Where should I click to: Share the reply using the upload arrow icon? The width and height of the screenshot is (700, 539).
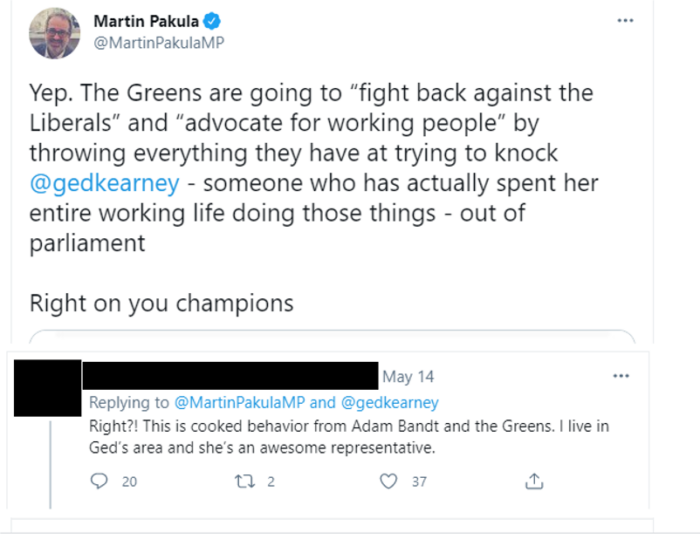pyautogui.click(x=534, y=481)
